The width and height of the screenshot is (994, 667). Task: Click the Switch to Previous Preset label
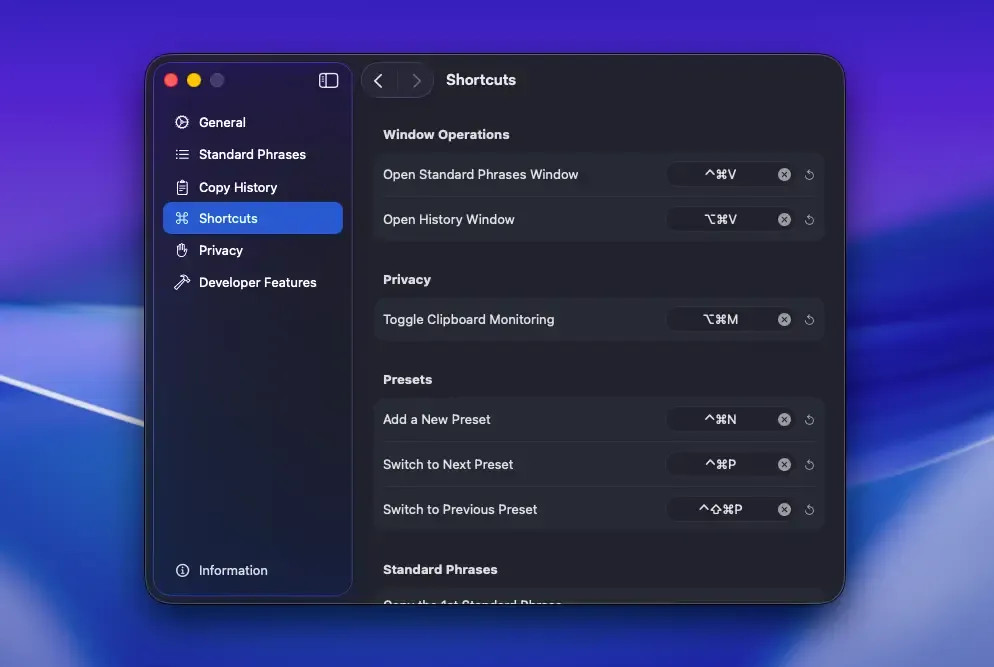[460, 510]
